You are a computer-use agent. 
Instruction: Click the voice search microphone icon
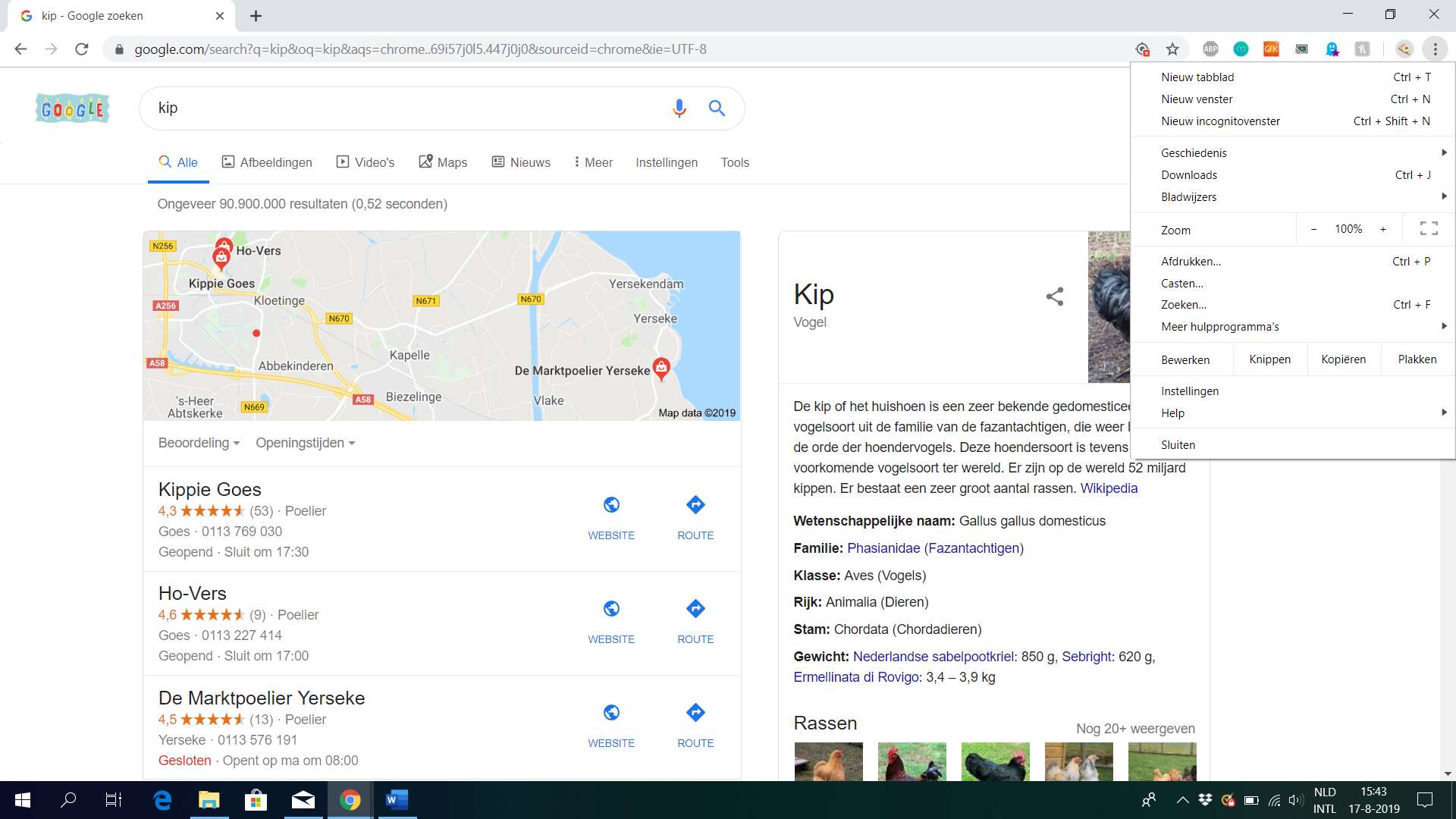679,108
